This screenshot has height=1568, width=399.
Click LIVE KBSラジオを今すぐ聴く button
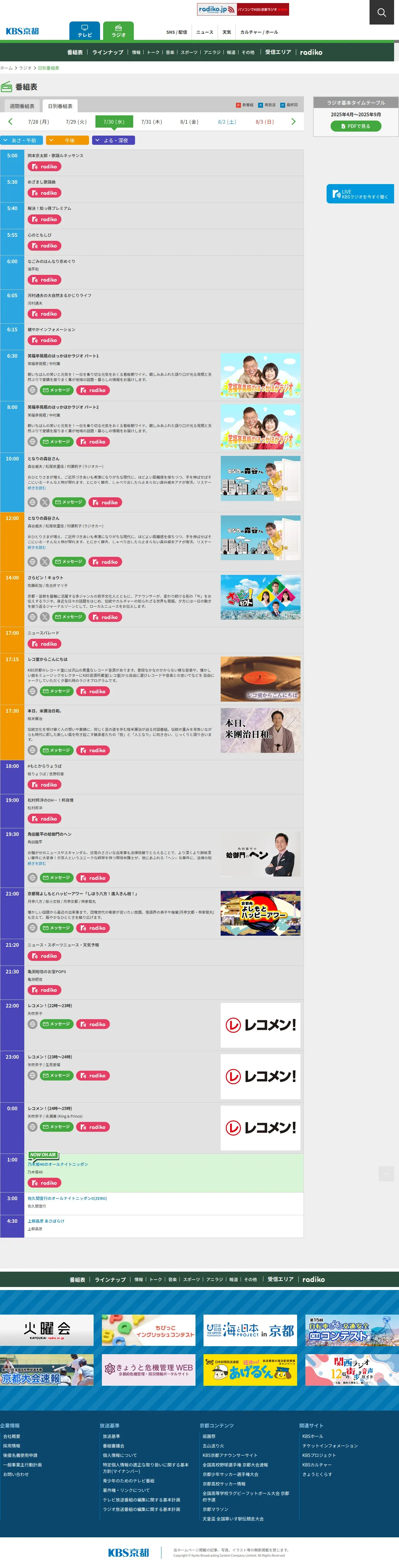coord(360,194)
